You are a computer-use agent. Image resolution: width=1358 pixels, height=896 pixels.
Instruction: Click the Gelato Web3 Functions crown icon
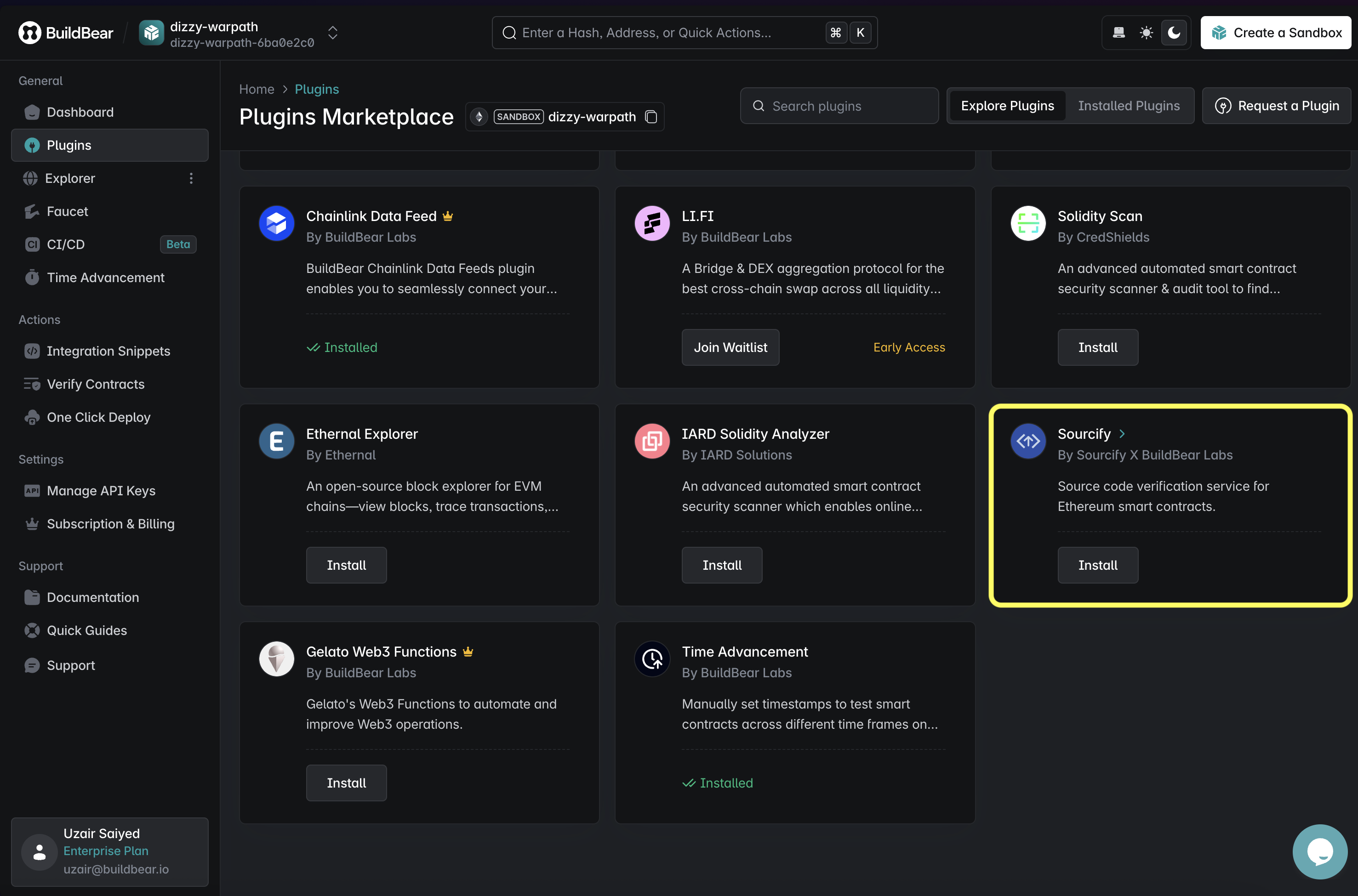click(x=468, y=652)
